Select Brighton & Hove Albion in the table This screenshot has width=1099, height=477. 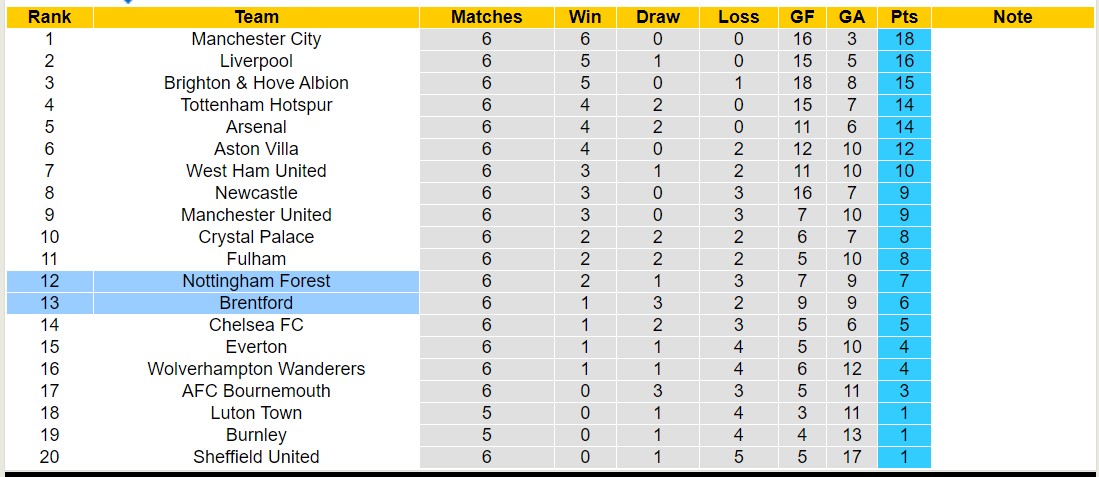[x=256, y=83]
